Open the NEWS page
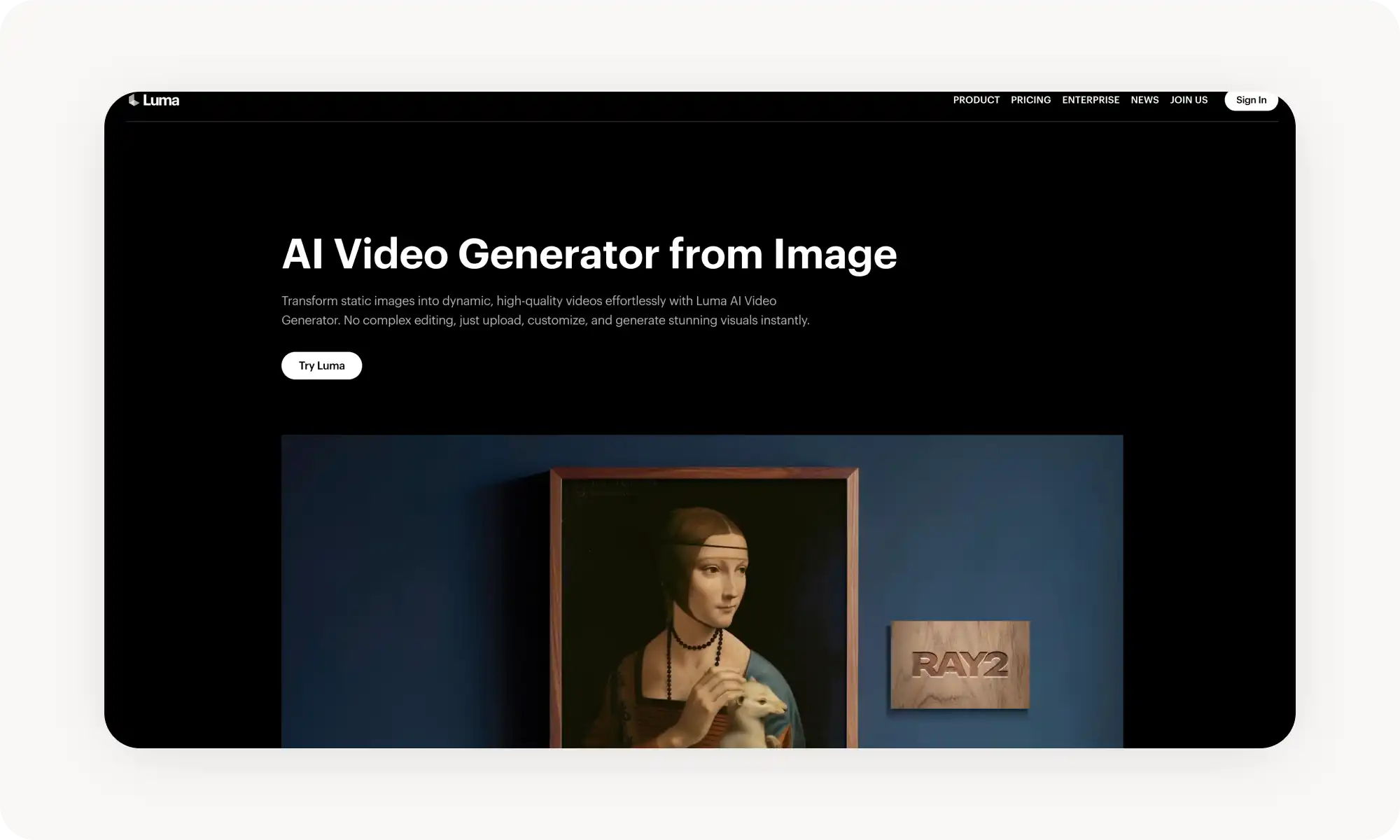1400x840 pixels. coord(1144,100)
